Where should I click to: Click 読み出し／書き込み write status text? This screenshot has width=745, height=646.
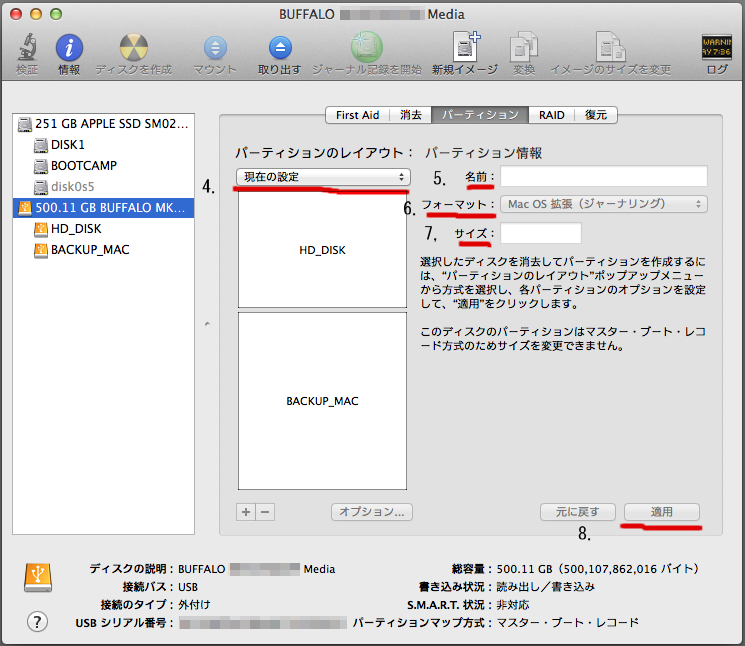(x=545, y=587)
